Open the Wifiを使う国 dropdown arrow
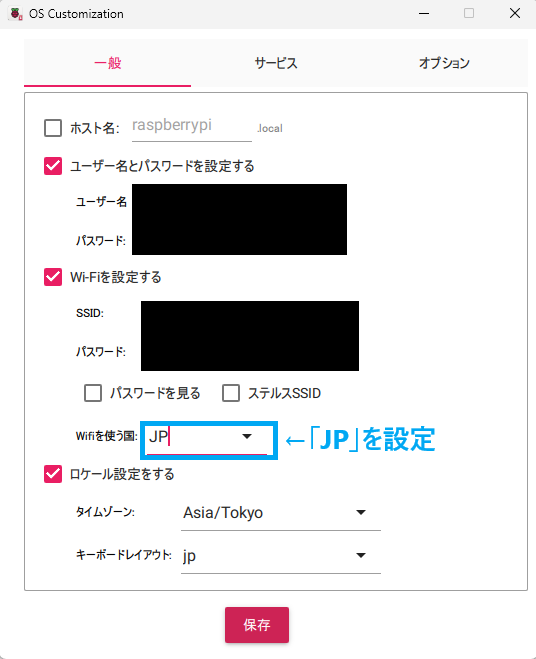Viewport: 536px width, 659px height. click(x=247, y=436)
